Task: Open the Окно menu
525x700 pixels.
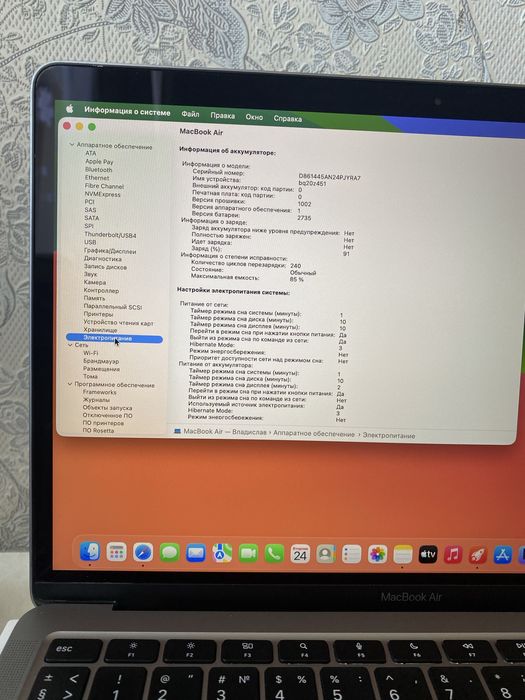Action: (x=254, y=117)
